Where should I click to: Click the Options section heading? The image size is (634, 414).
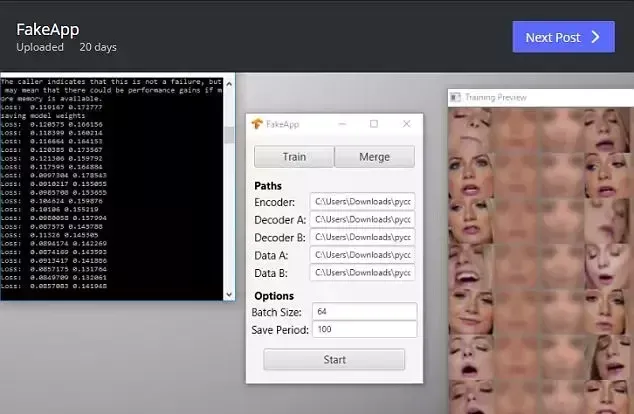[x=274, y=296]
